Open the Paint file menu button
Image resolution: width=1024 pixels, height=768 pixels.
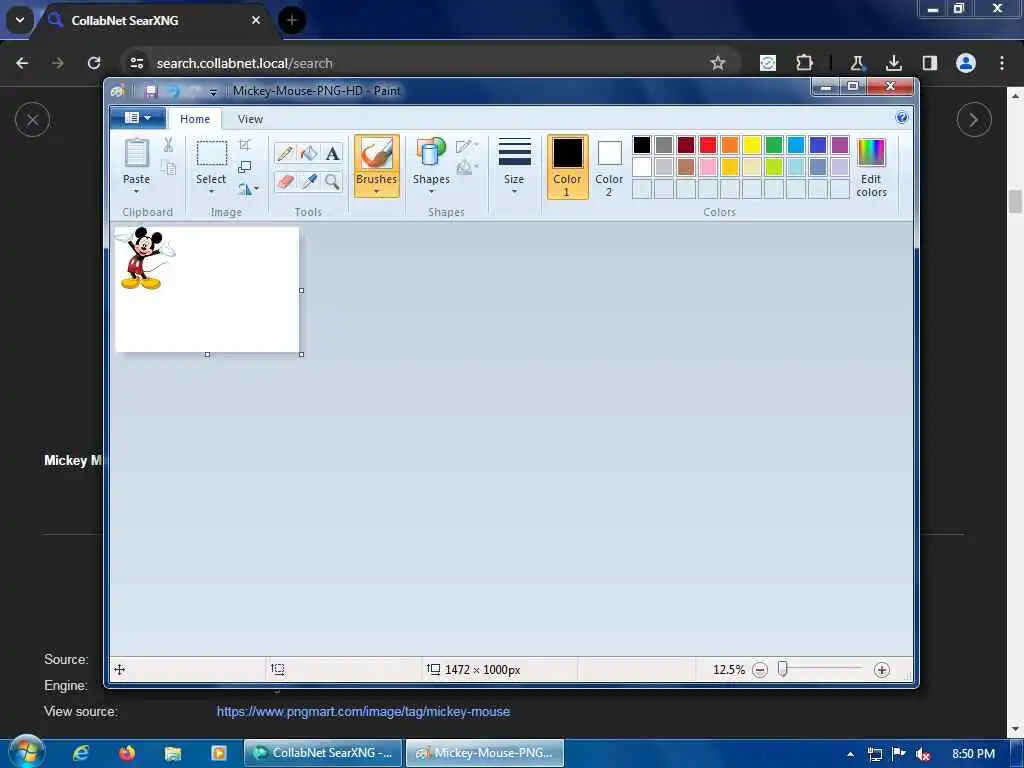point(138,118)
